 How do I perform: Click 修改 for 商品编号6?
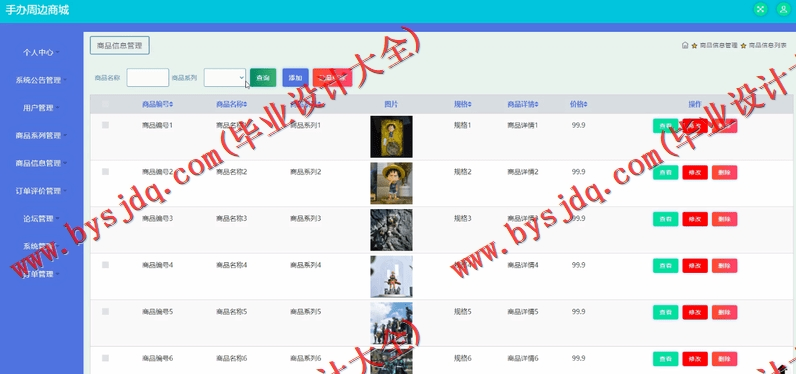tap(695, 359)
